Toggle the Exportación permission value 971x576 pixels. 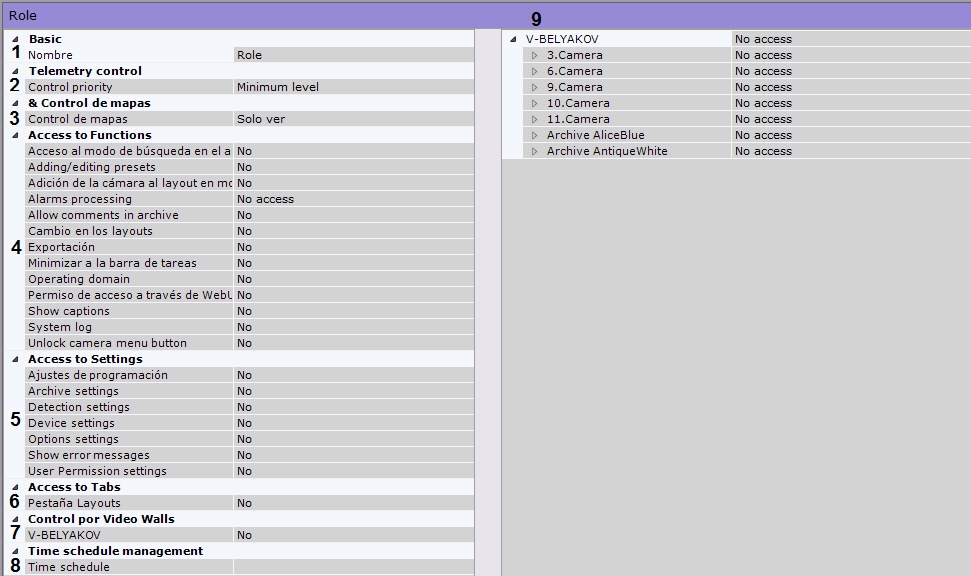pos(352,247)
